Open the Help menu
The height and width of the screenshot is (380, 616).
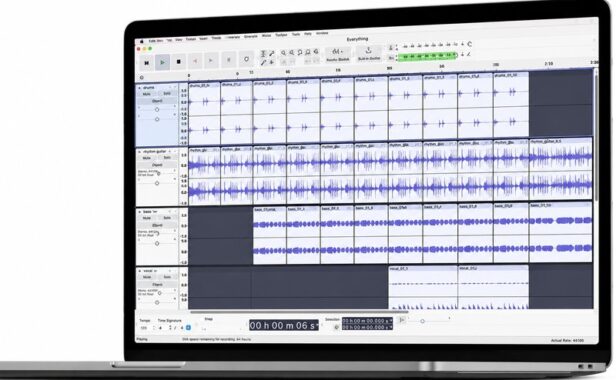308,34
